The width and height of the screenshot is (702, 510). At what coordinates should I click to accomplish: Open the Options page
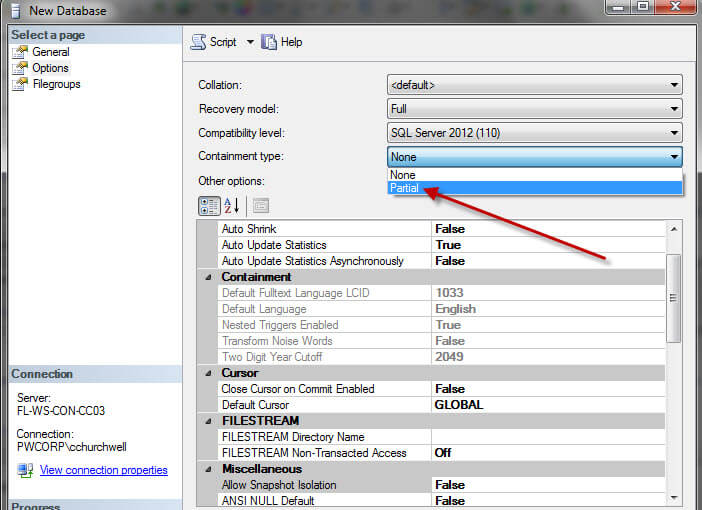point(50,68)
